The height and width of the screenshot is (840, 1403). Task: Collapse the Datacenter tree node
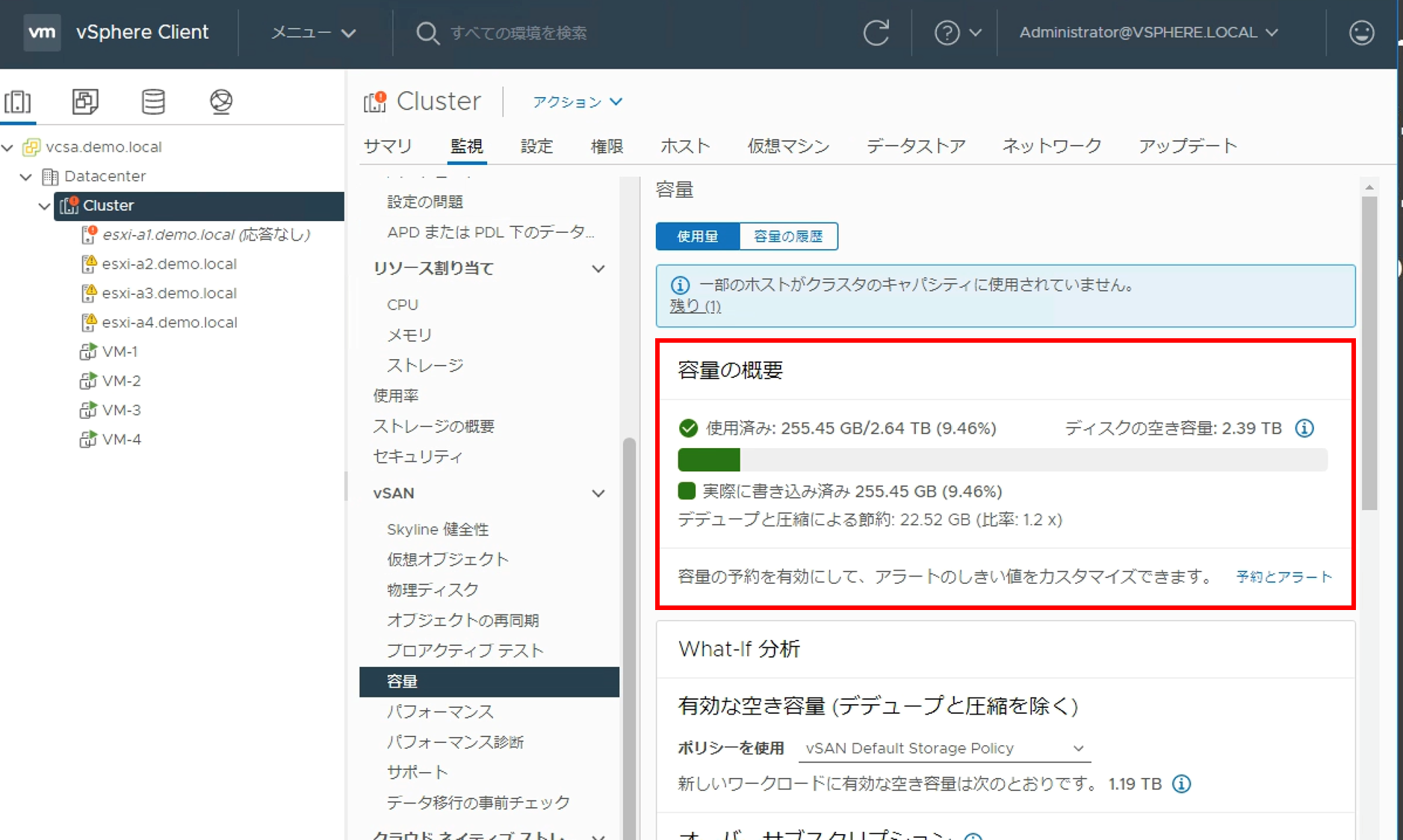click(26, 176)
